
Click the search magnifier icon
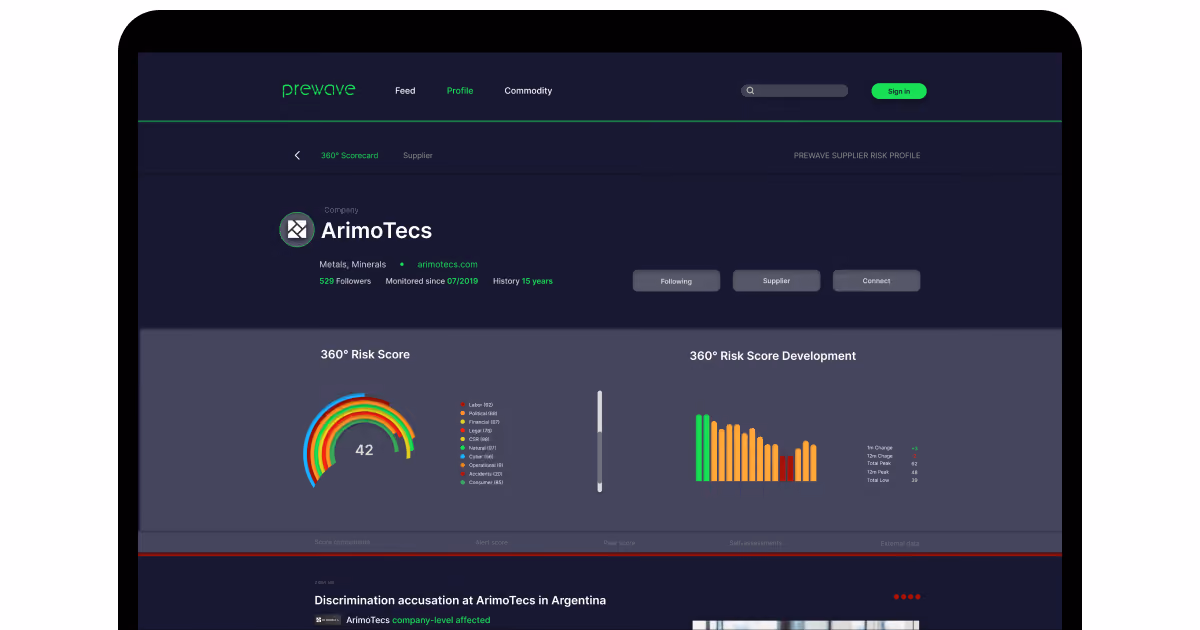pyautogui.click(x=750, y=91)
